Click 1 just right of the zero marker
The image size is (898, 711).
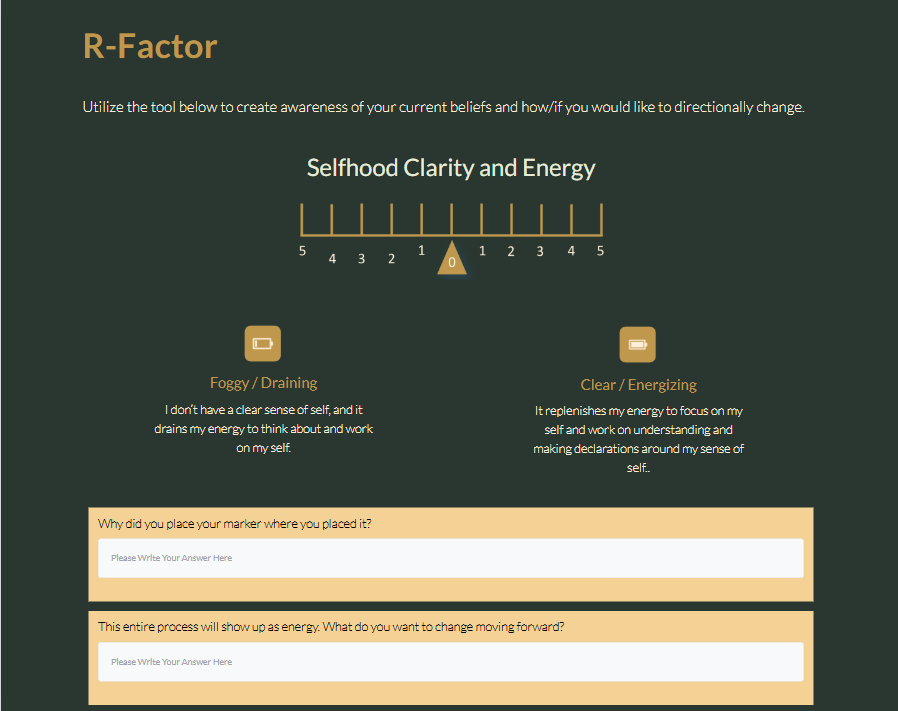coord(482,250)
